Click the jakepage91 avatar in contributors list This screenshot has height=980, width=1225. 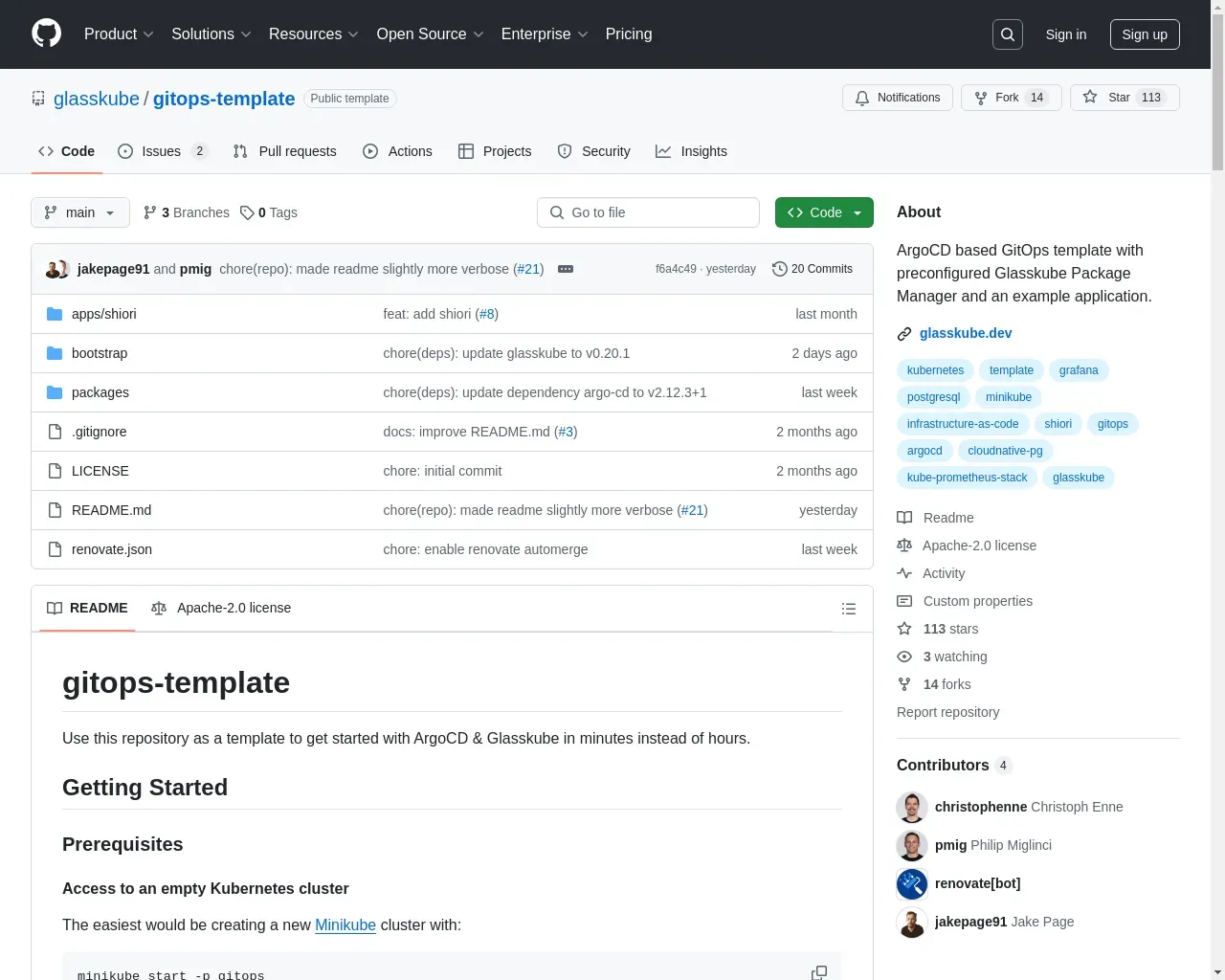coord(912,922)
